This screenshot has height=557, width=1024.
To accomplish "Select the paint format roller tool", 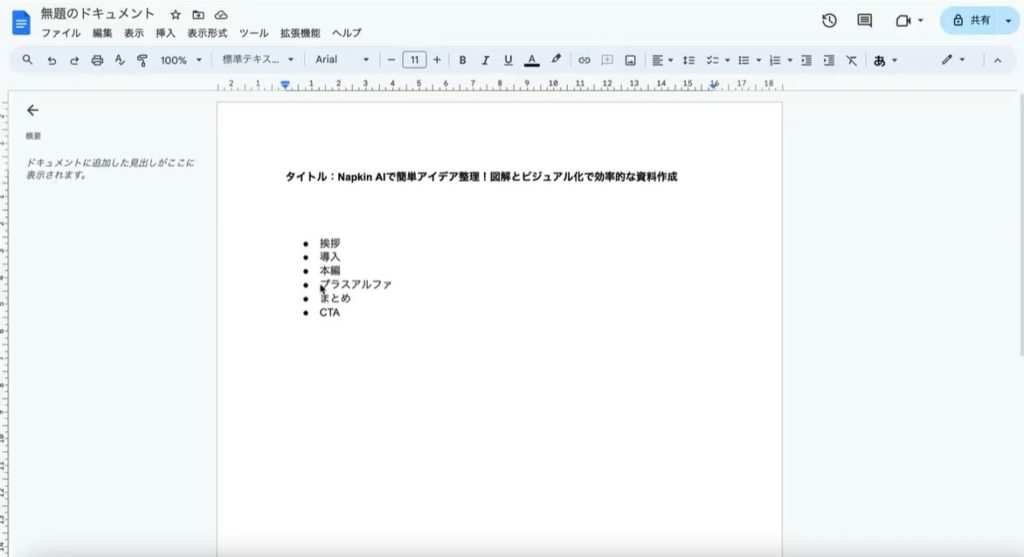I will click(142, 60).
